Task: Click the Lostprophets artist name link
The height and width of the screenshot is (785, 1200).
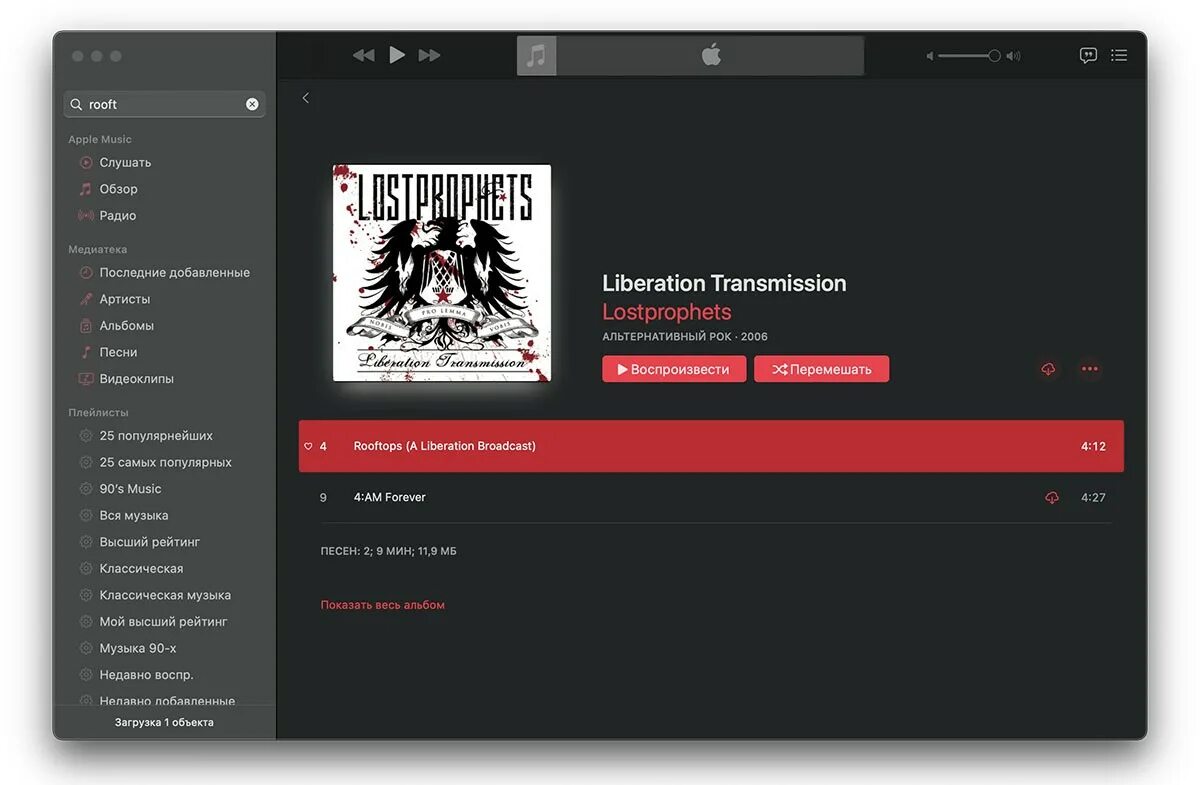Action: click(667, 312)
